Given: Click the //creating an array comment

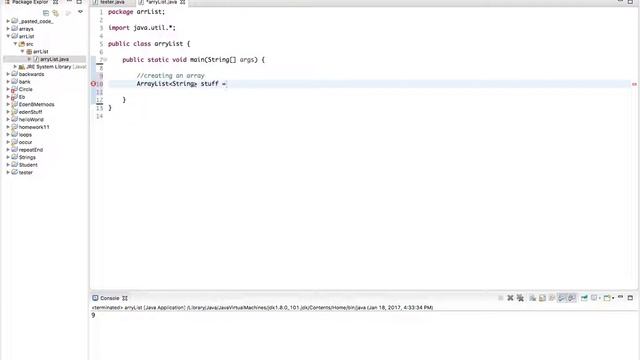Looking at the screenshot, I should pos(171,76).
